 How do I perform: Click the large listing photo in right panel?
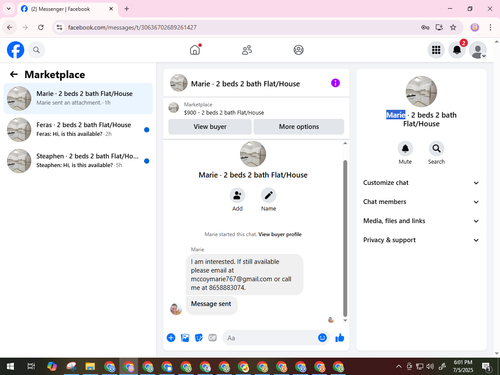point(421,91)
